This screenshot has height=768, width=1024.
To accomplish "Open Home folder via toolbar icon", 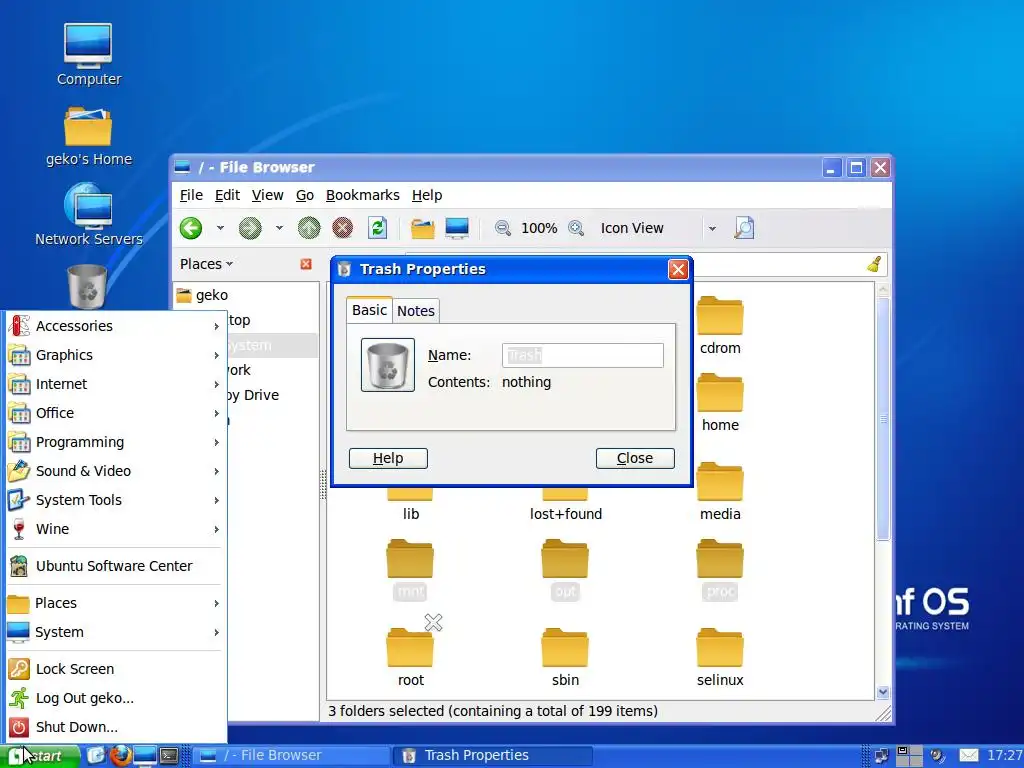I will pos(423,228).
